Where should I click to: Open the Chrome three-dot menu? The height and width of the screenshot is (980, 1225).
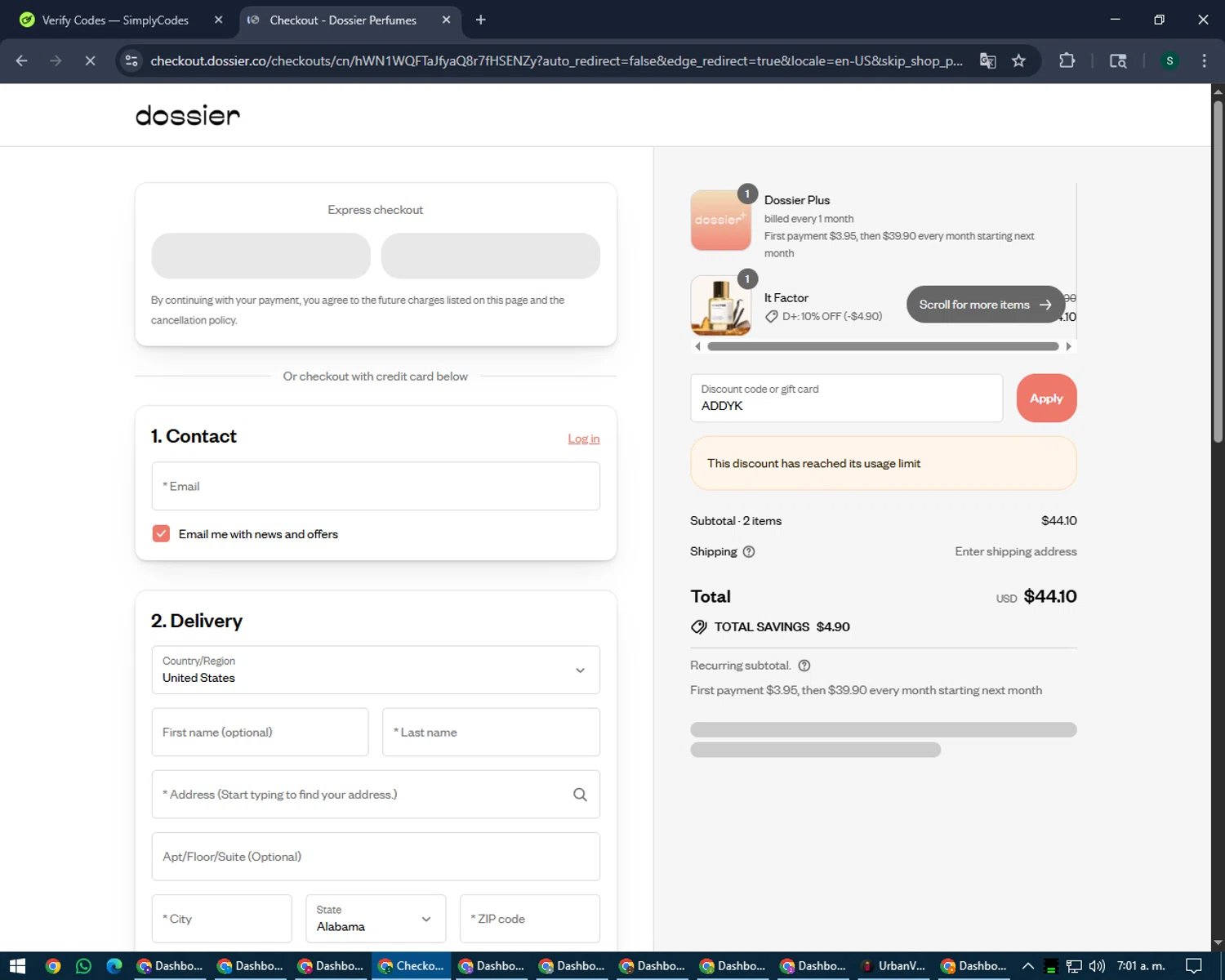[x=1204, y=60]
